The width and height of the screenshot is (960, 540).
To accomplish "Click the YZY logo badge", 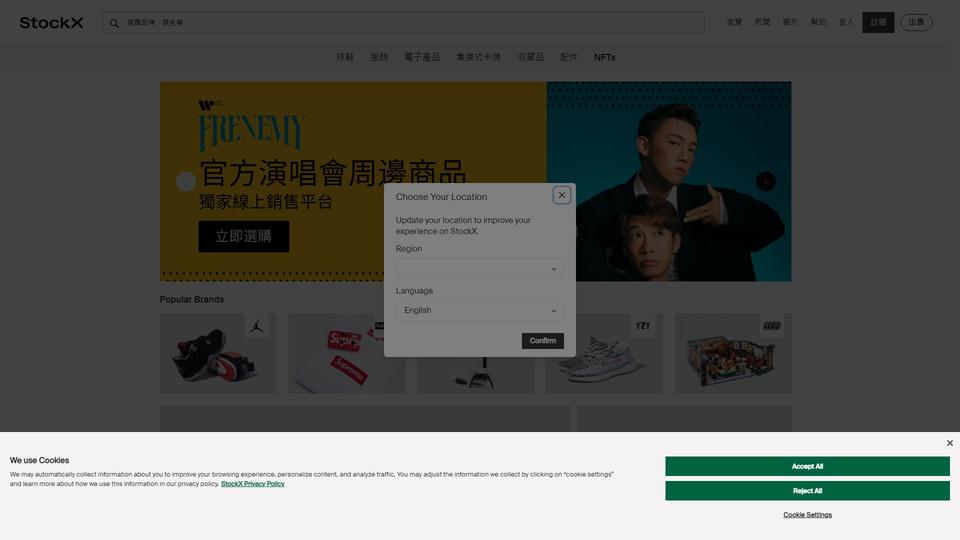I will coord(642,326).
